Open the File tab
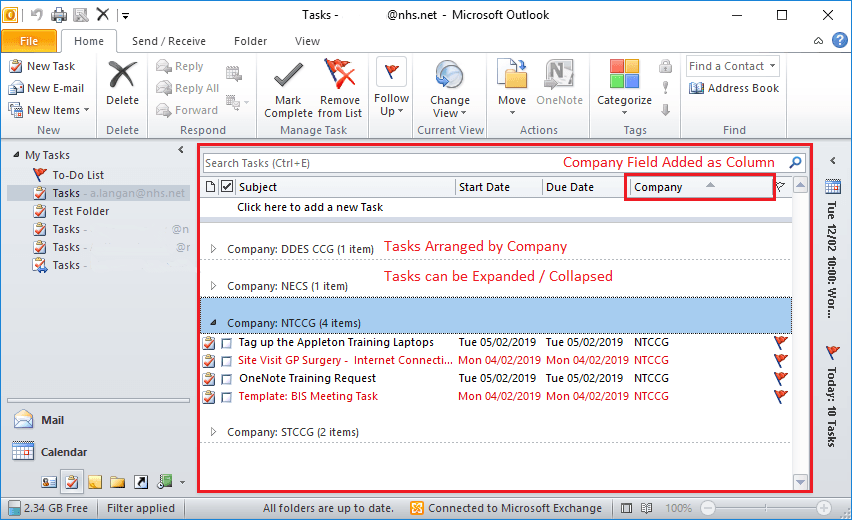The image size is (852, 520). pyautogui.click(x=29, y=41)
